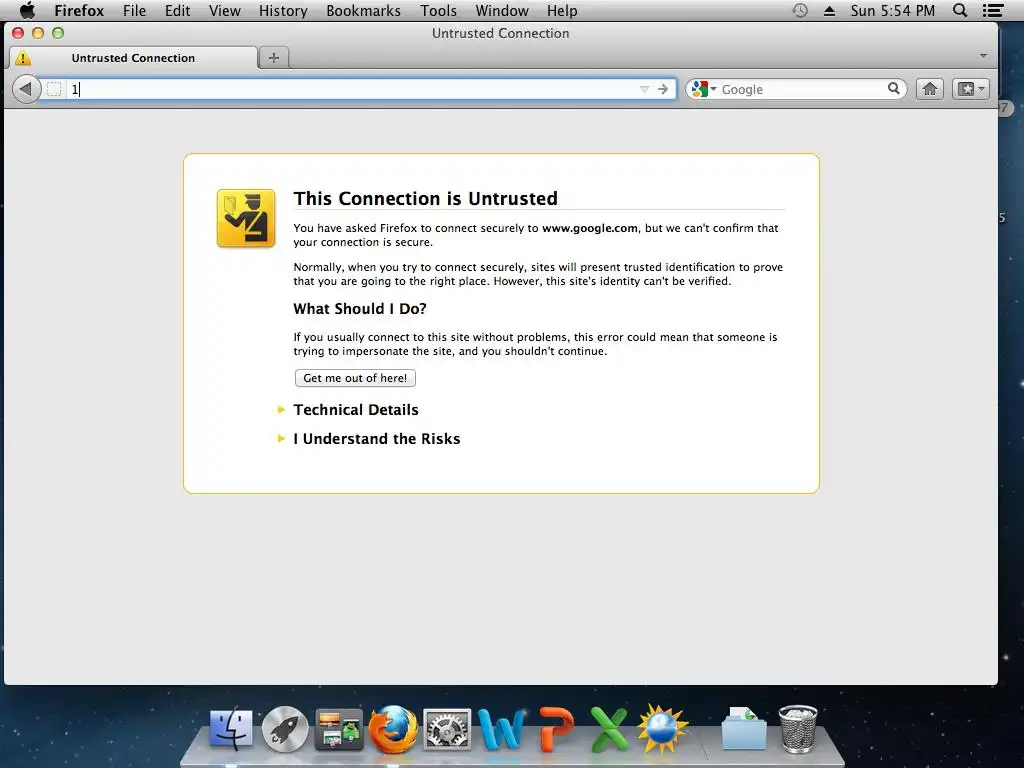Launch Microsoft Excel from the Dock
Screen dimensions: 1024x768
point(609,729)
